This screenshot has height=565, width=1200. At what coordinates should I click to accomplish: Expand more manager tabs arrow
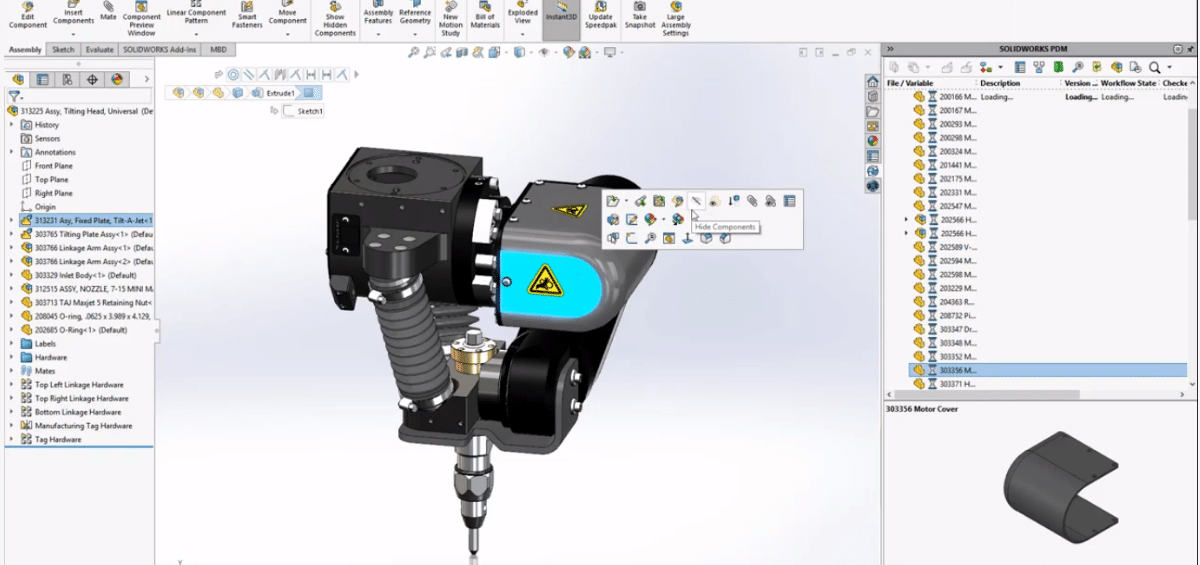click(147, 79)
